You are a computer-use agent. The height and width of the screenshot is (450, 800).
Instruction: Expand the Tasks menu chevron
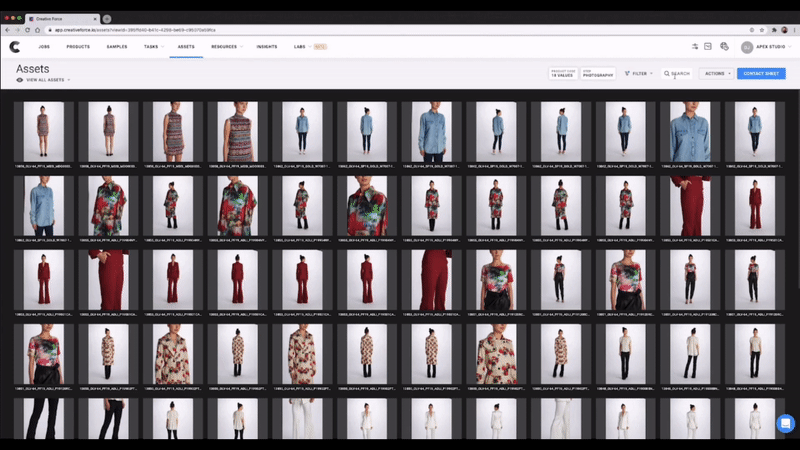click(163, 47)
